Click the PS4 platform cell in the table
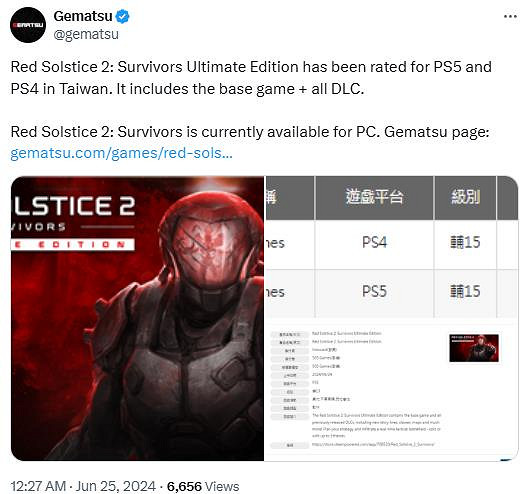Screen dimensions: 530x494 pyautogui.click(x=374, y=242)
